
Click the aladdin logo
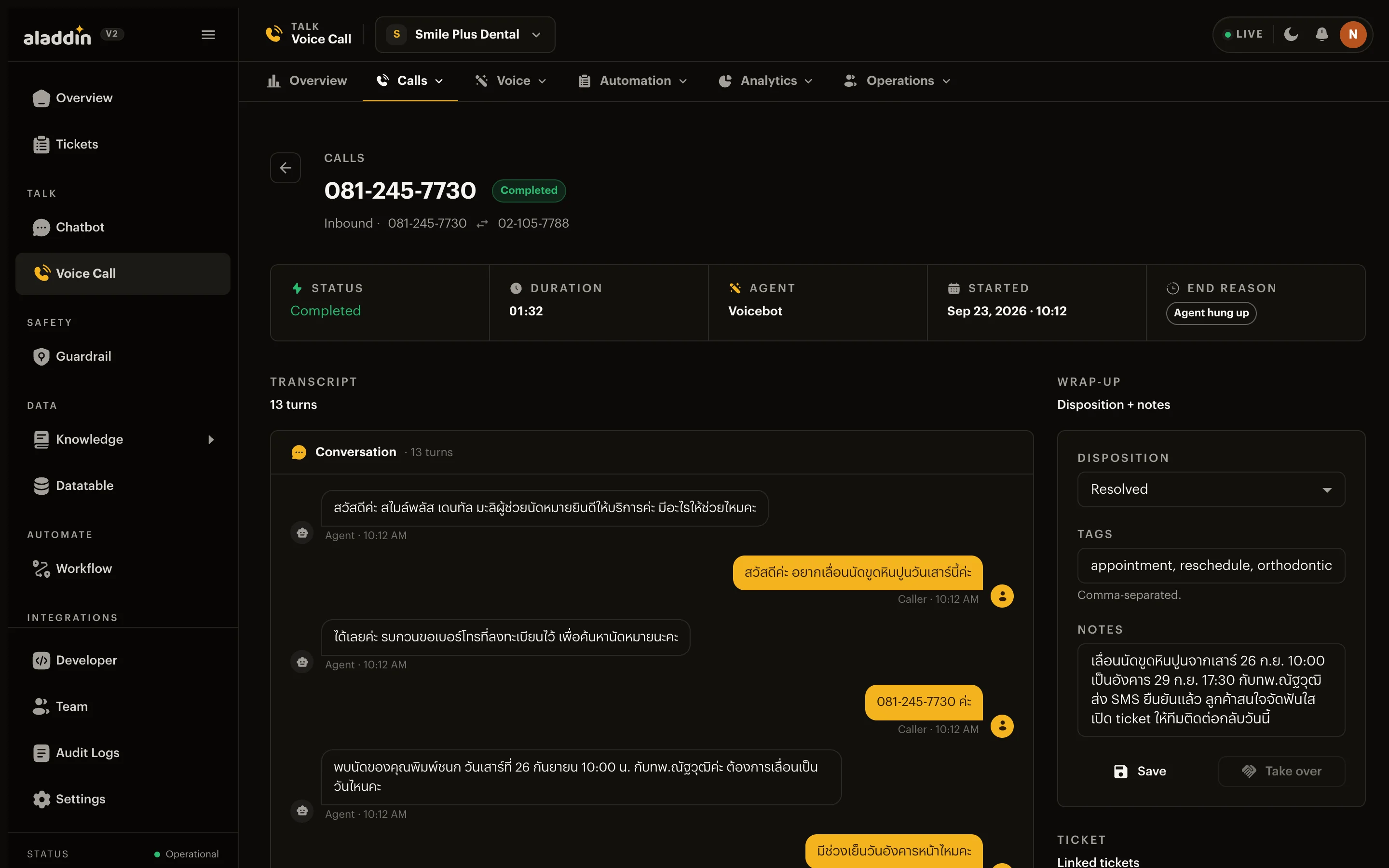(57, 36)
